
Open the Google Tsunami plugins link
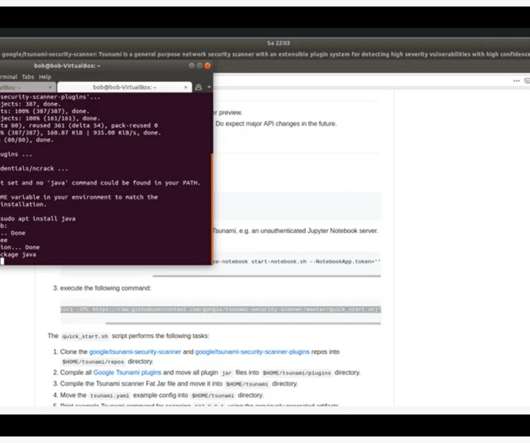click(127, 372)
